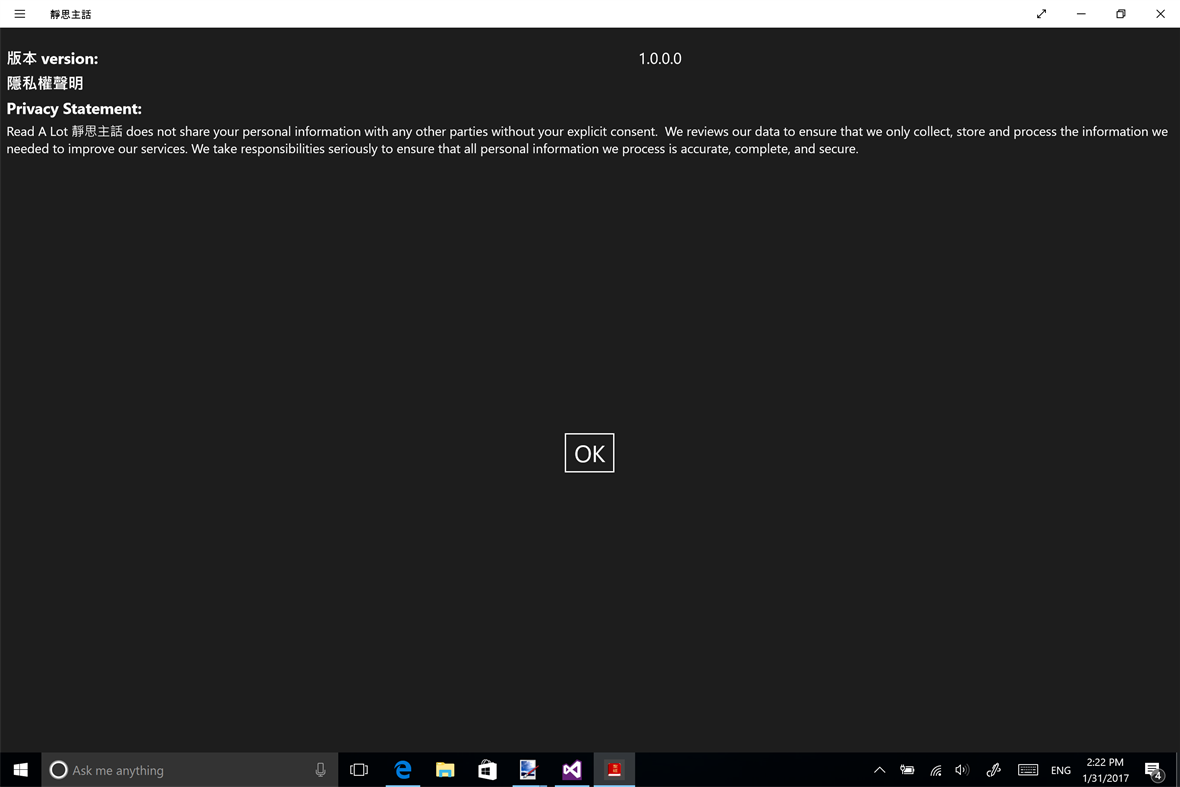Open File Explorer
Screen dimensions: 1180x787
pyautogui.click(x=445, y=770)
